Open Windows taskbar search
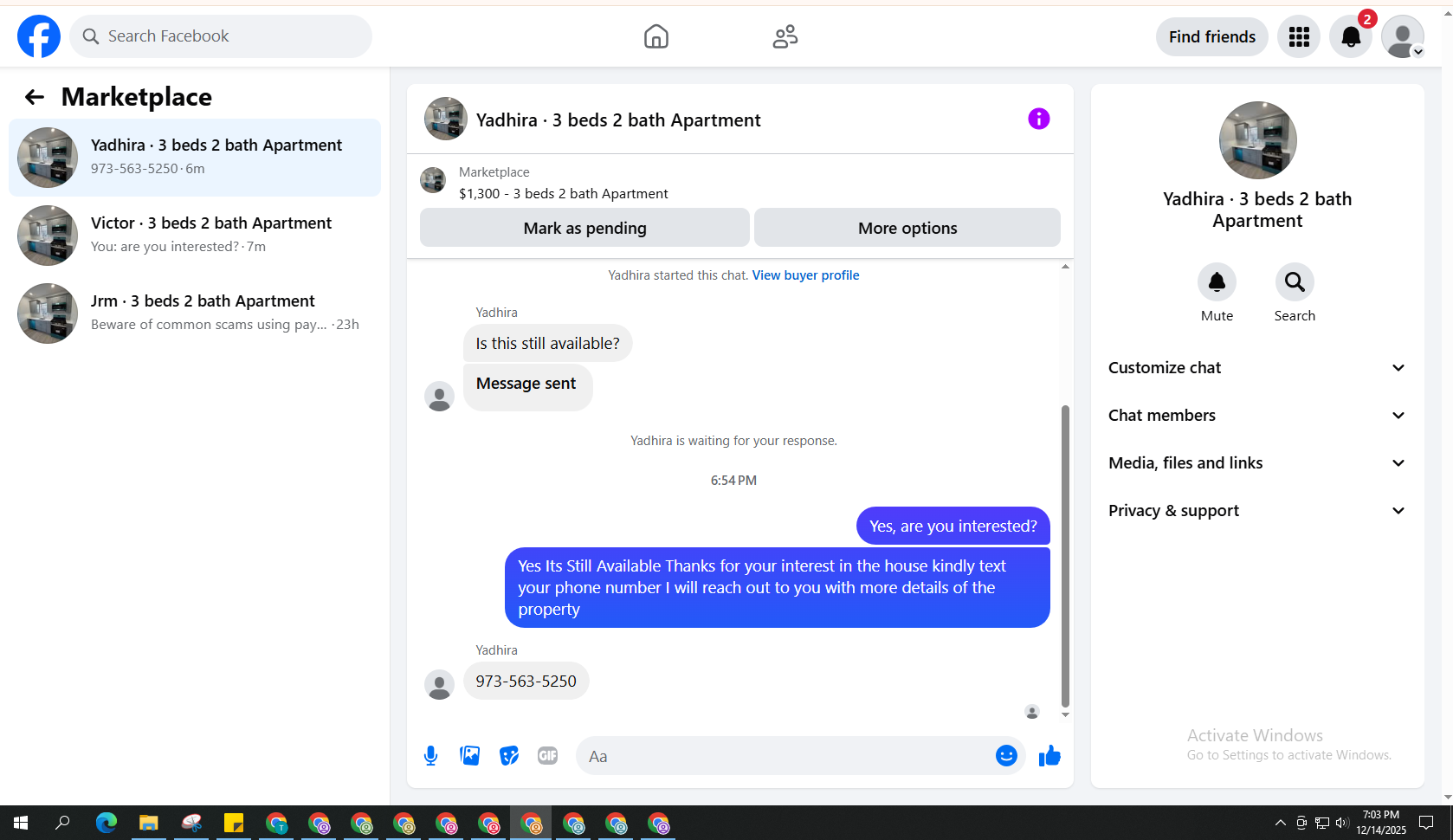Viewport: 1453px width, 840px height. 62,823
